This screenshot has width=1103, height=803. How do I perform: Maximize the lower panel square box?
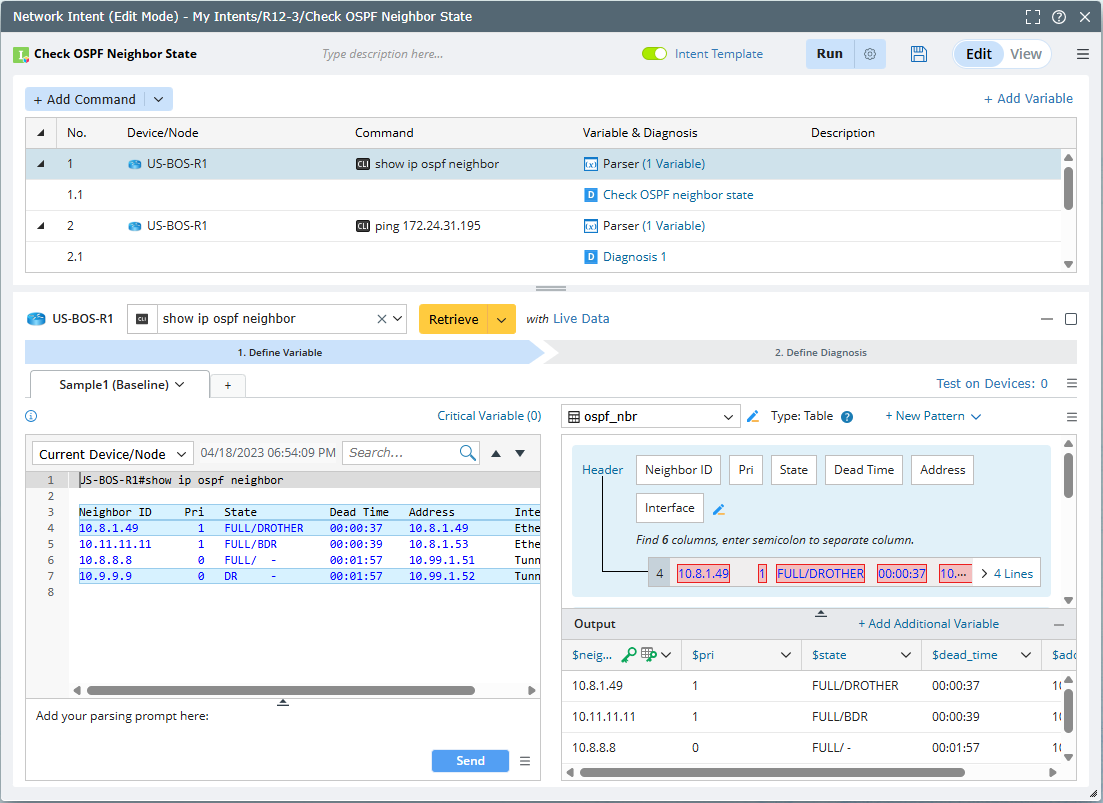1070,319
